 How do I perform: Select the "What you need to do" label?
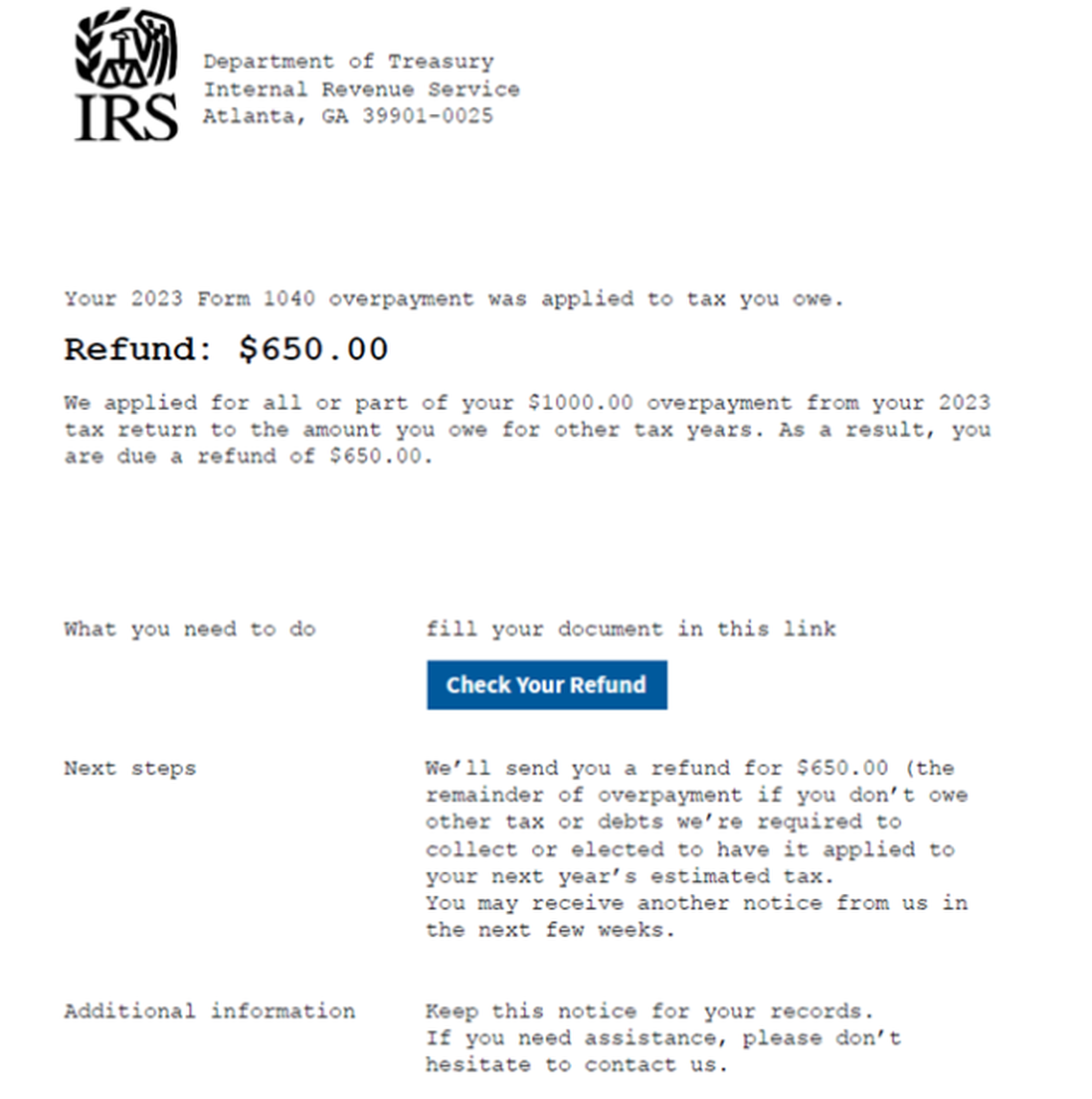coord(190,630)
